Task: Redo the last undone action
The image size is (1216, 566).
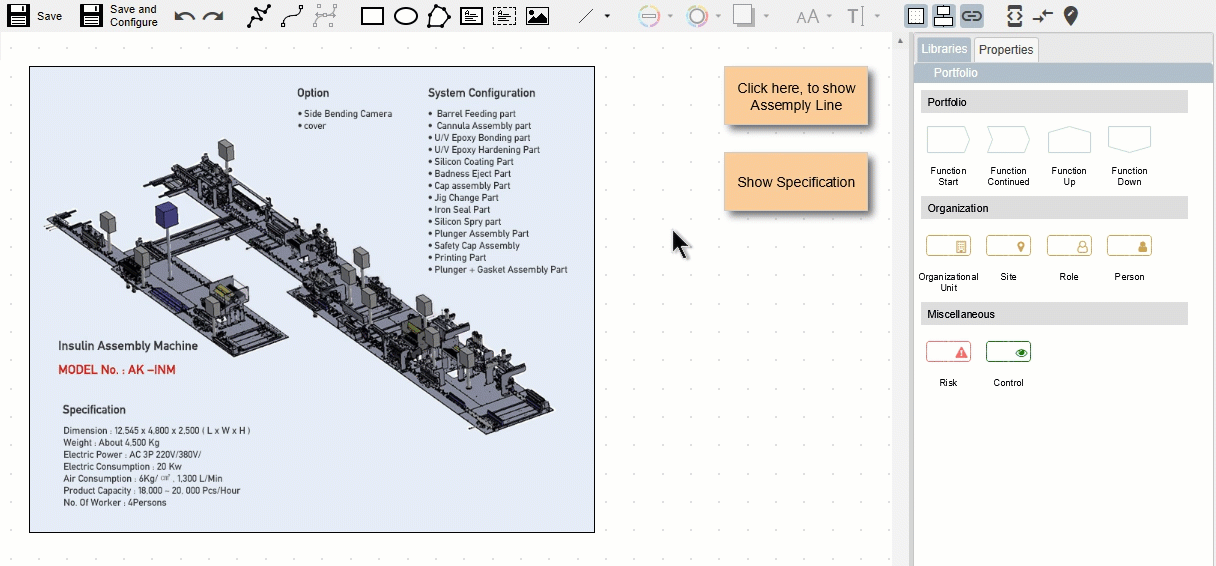Action: pos(213,16)
